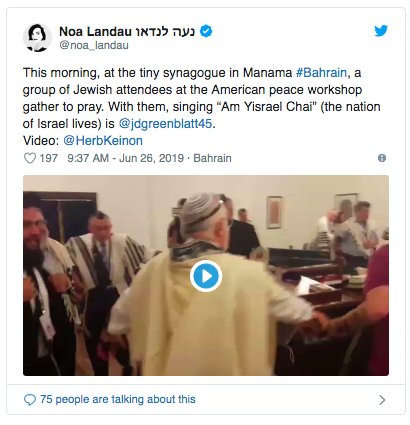The height and width of the screenshot is (425, 410).
Task: Click the speech bubble reply icon
Action: click(x=30, y=399)
